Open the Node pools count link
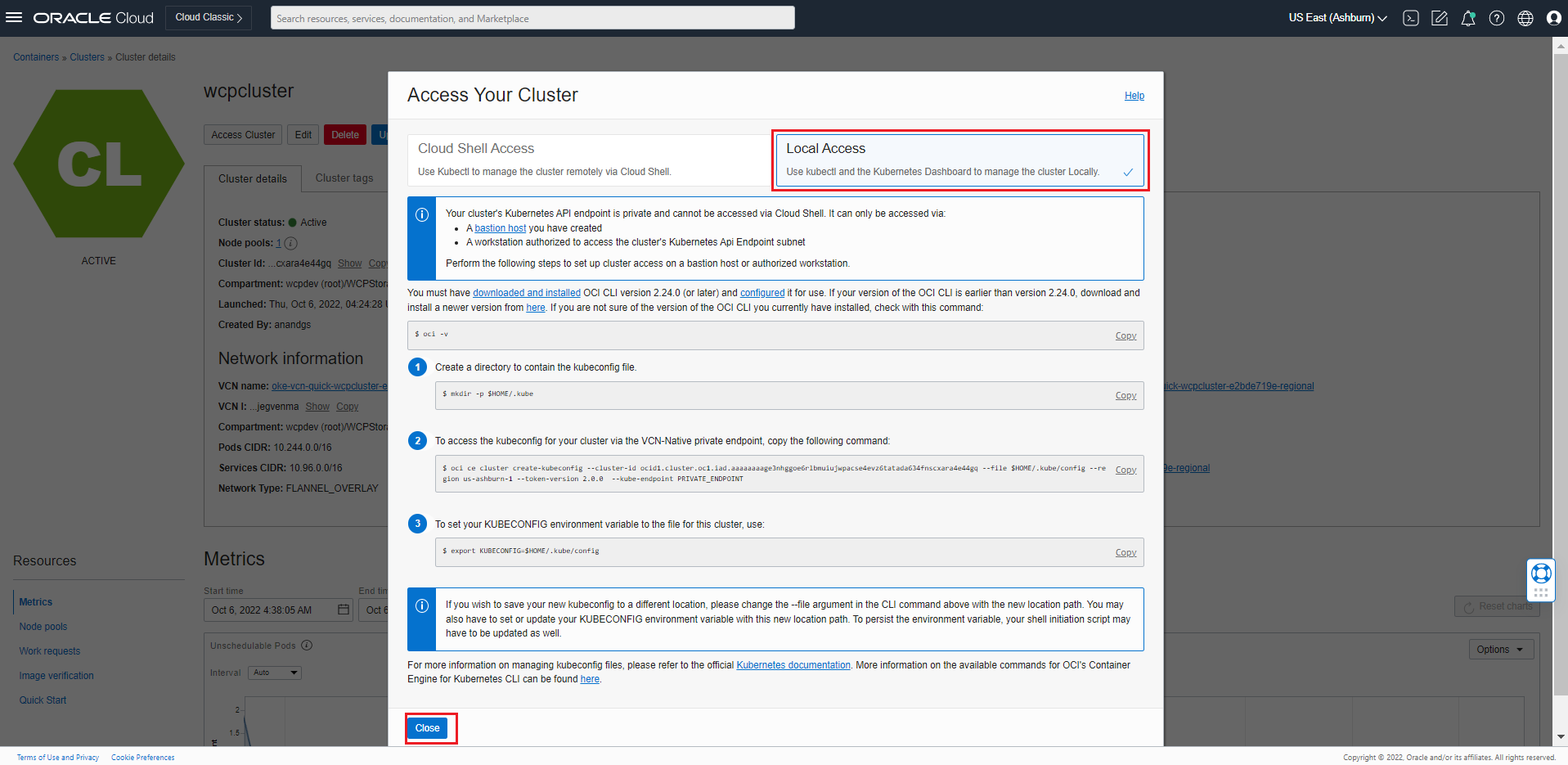 coord(278,243)
